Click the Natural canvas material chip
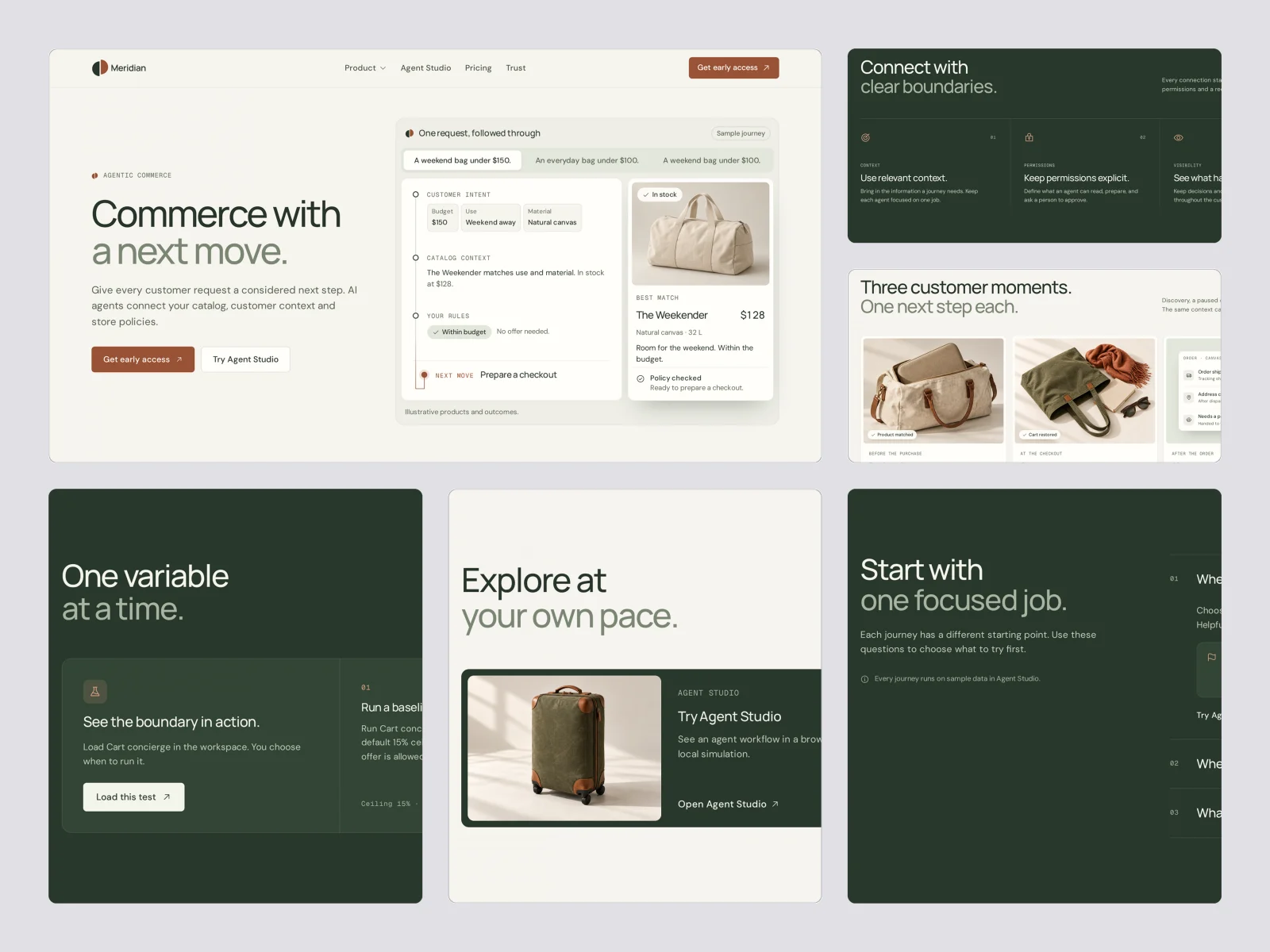The height and width of the screenshot is (952, 1270). [x=552, y=217]
